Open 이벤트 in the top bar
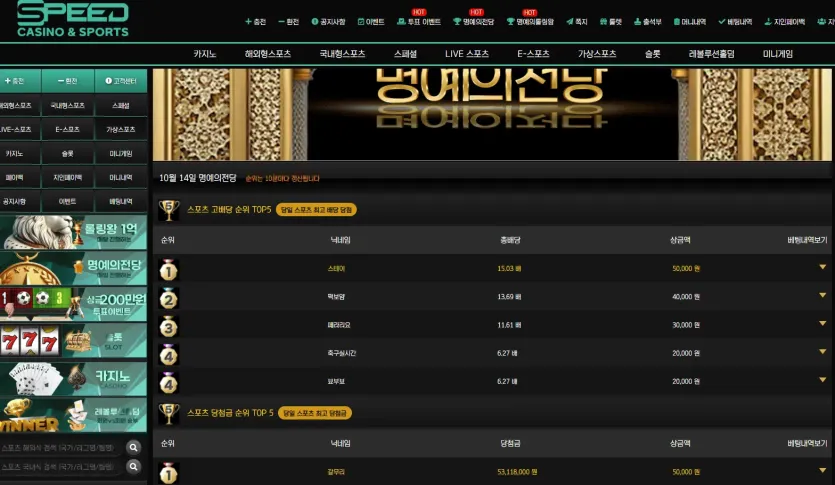835x485 pixels. 371,22
